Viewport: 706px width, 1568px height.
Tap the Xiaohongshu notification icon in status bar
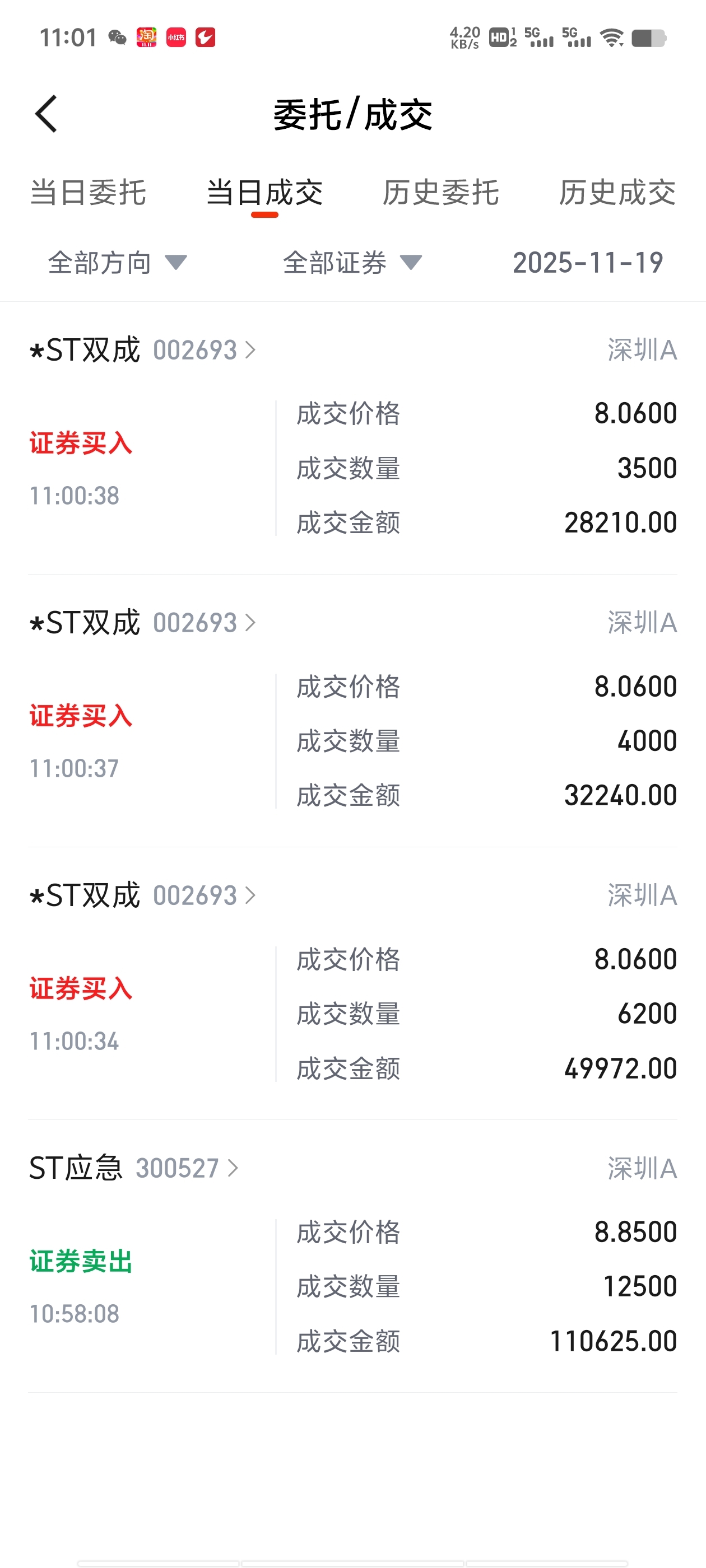tap(176, 38)
